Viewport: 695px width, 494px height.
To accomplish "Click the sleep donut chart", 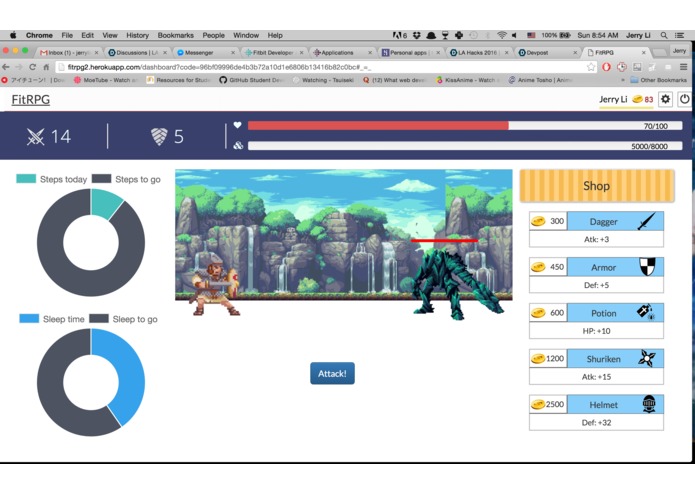I will [91, 382].
